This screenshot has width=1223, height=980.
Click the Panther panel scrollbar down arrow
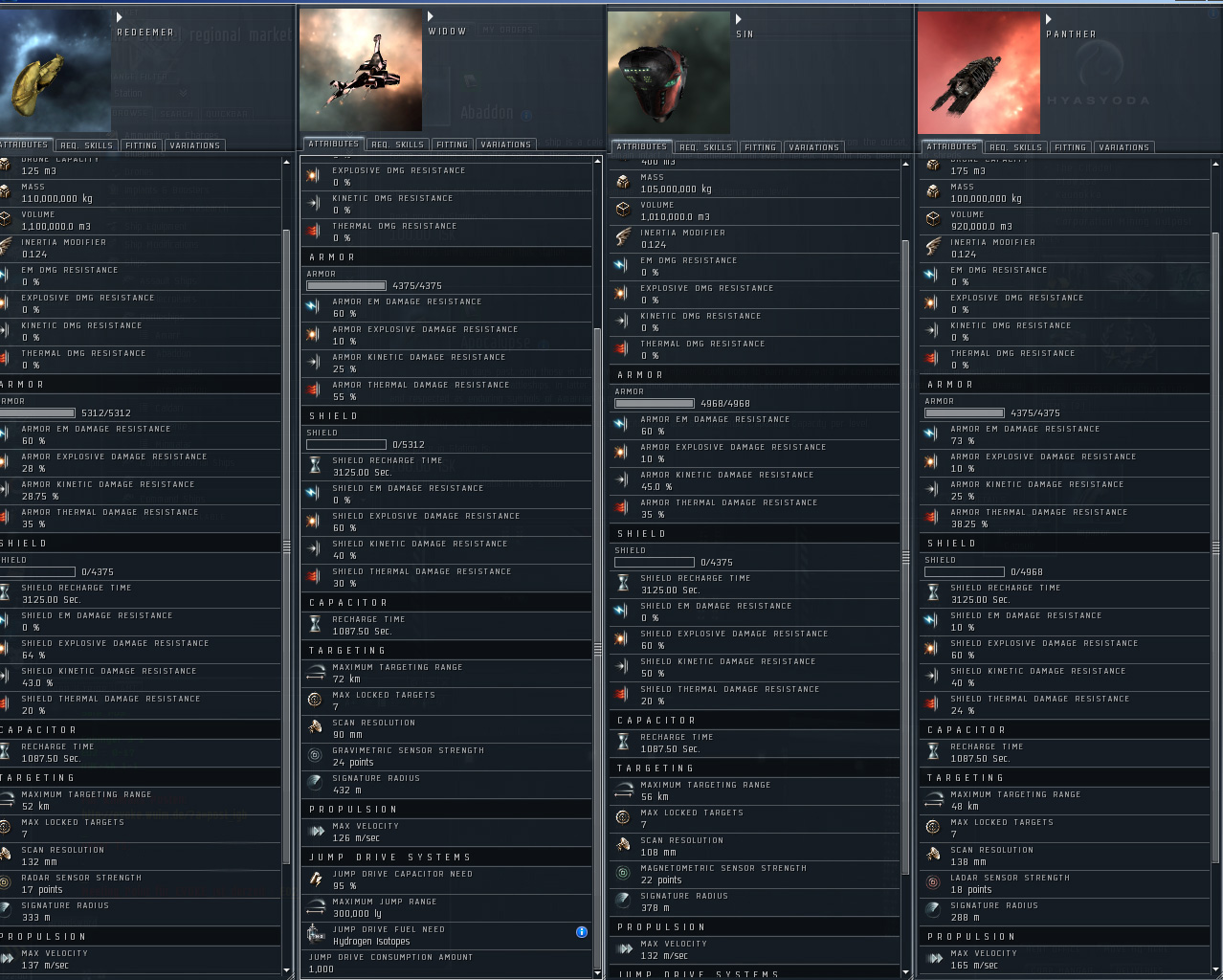pos(1215,972)
